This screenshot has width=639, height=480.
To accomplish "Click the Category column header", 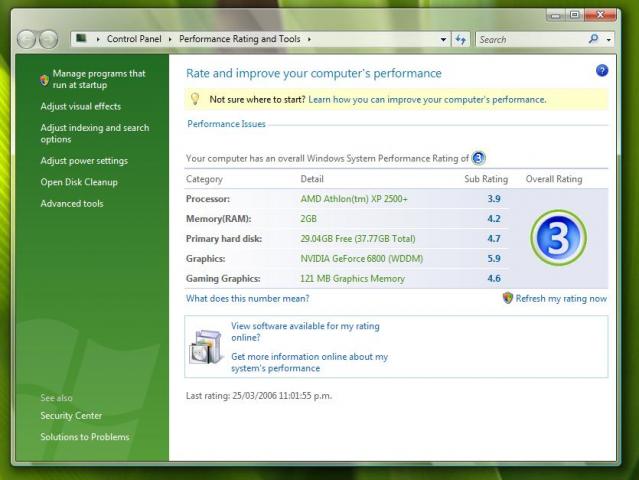I will click(x=204, y=179).
